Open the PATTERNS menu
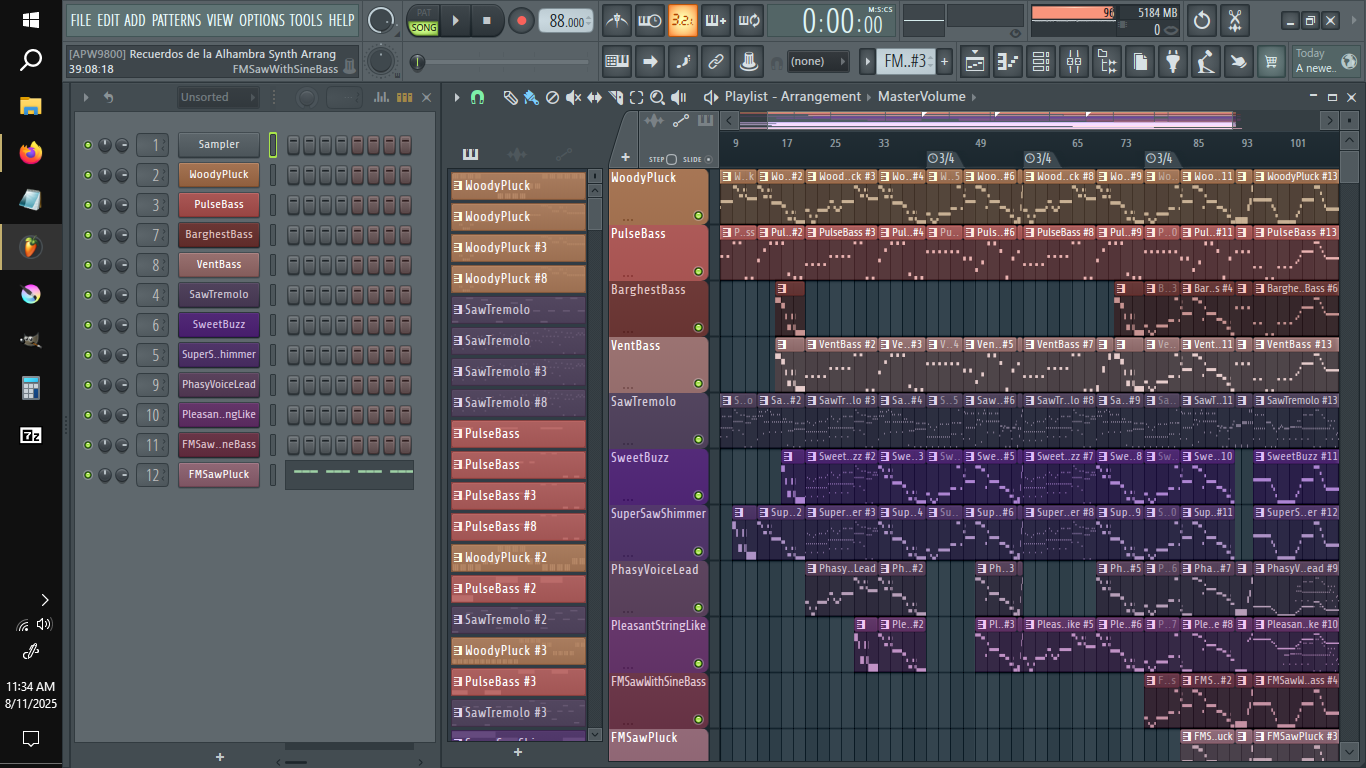 [177, 20]
